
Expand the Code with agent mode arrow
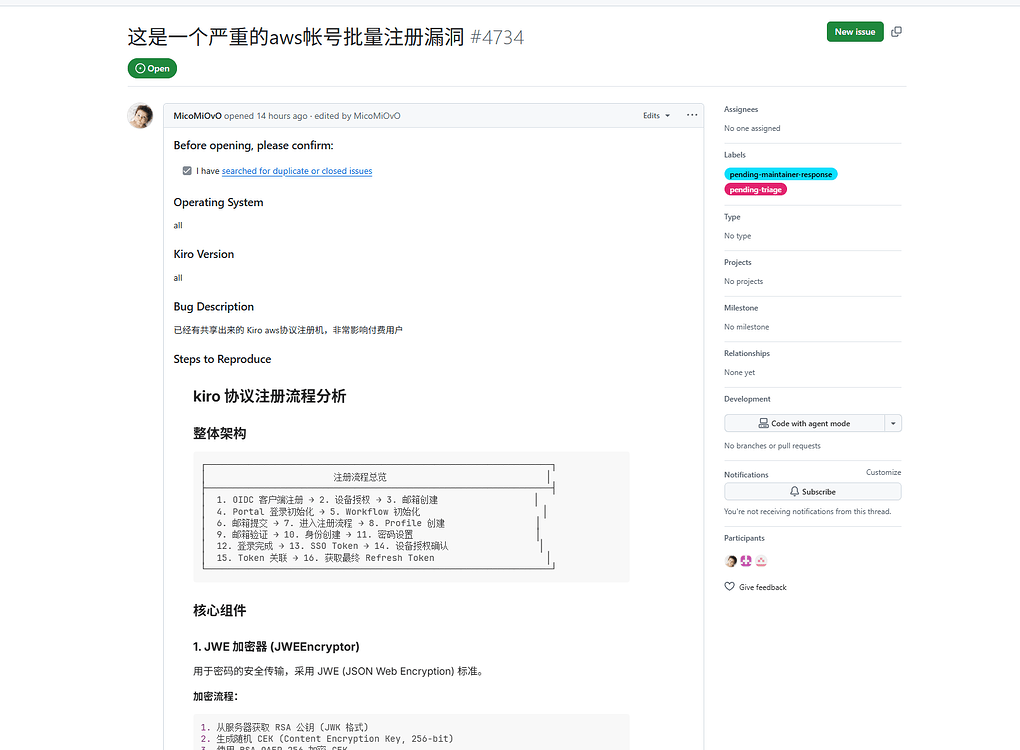(x=893, y=423)
